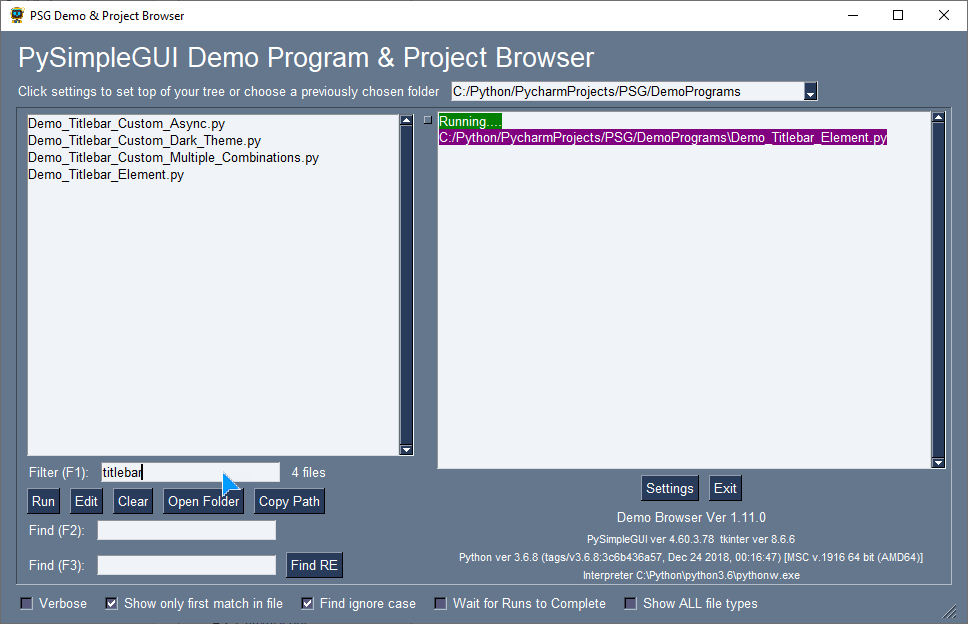Select Demo_Titlebar_Element.py in file list
The height and width of the screenshot is (624, 968).
pyautogui.click(x=106, y=174)
